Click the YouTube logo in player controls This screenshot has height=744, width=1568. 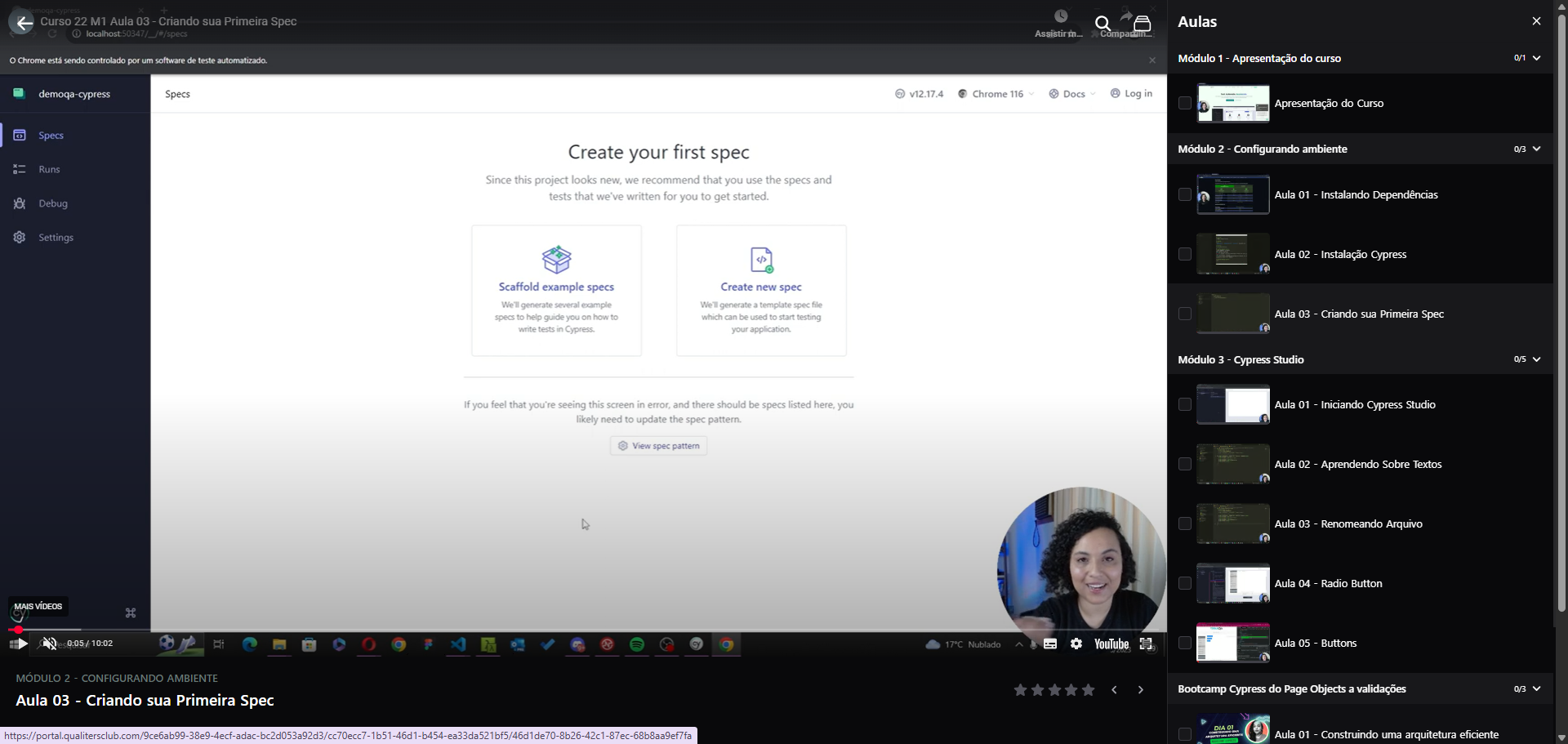click(1111, 644)
